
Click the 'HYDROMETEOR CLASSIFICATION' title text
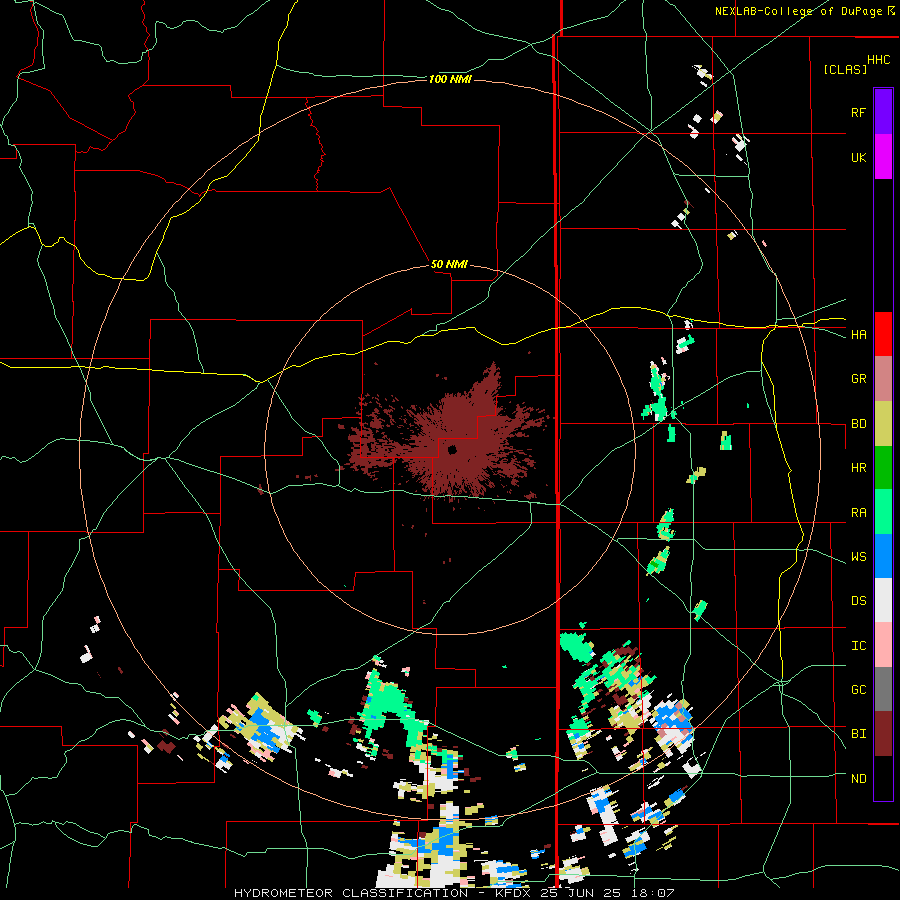coord(351,893)
